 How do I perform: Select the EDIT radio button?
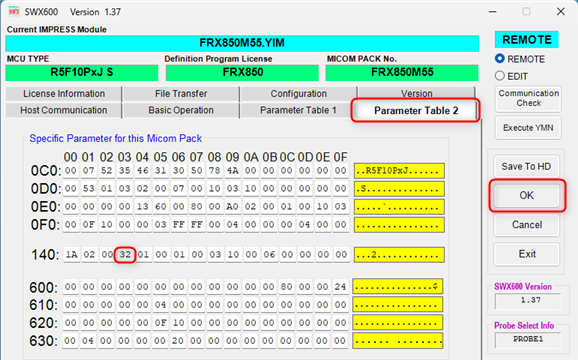click(x=499, y=76)
